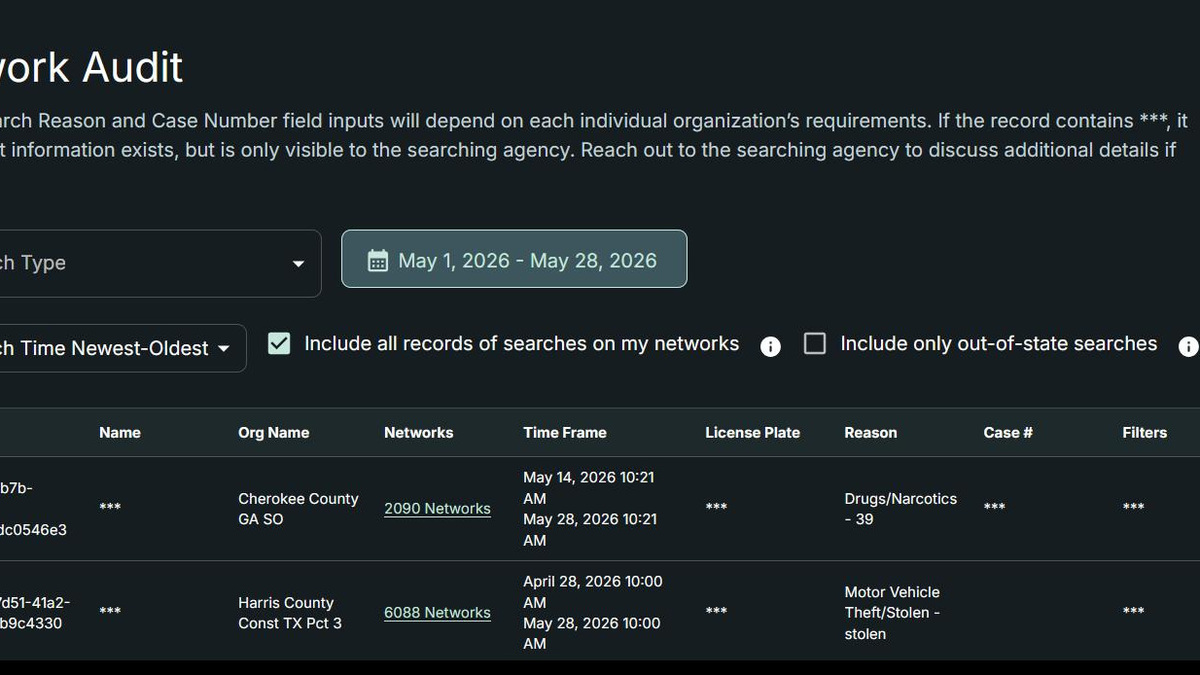Viewport: 1200px width, 675px height.
Task: Expand the Search Type dropdown arrow
Action: [298, 264]
